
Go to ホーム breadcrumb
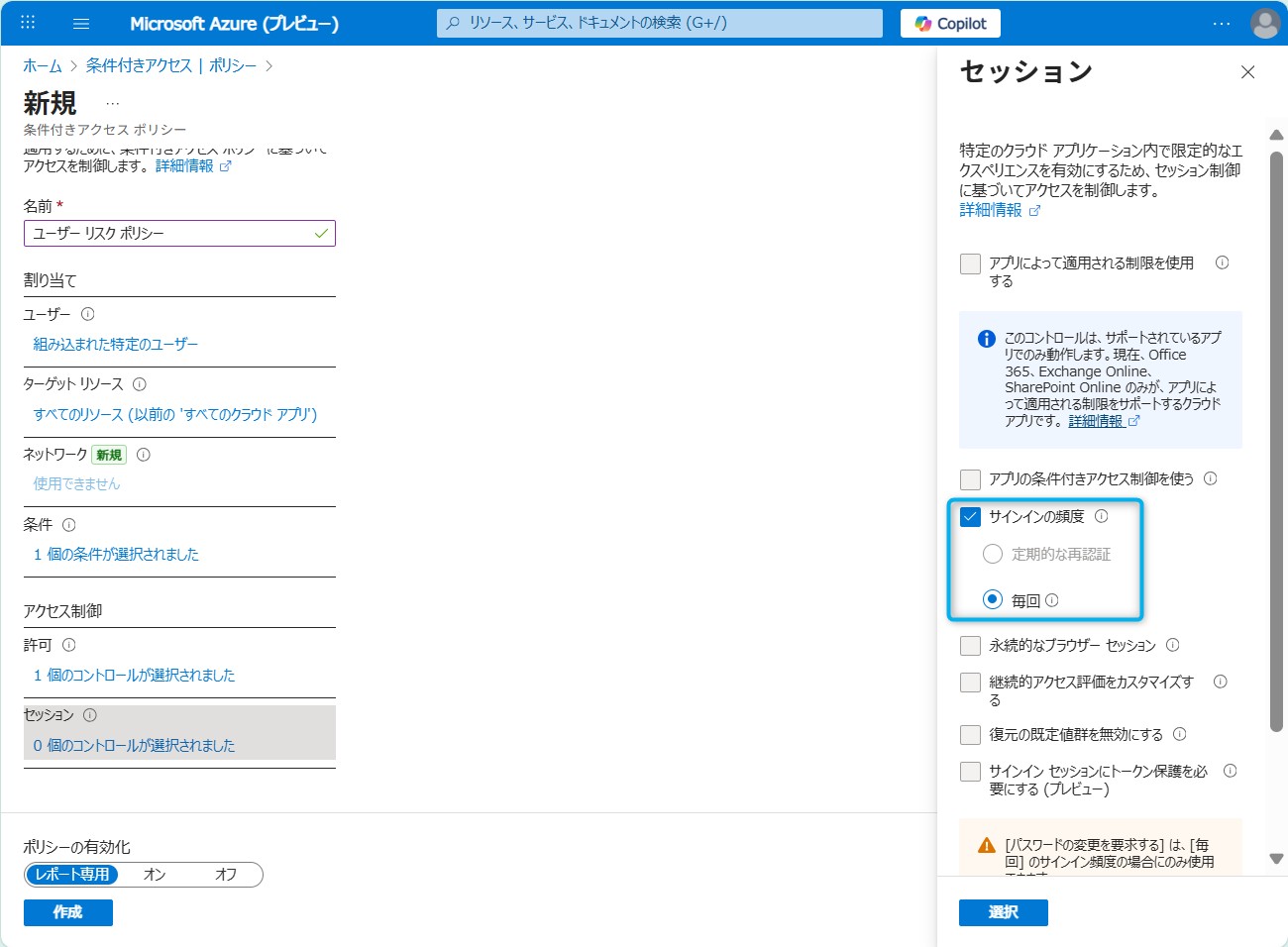pyautogui.click(x=43, y=65)
